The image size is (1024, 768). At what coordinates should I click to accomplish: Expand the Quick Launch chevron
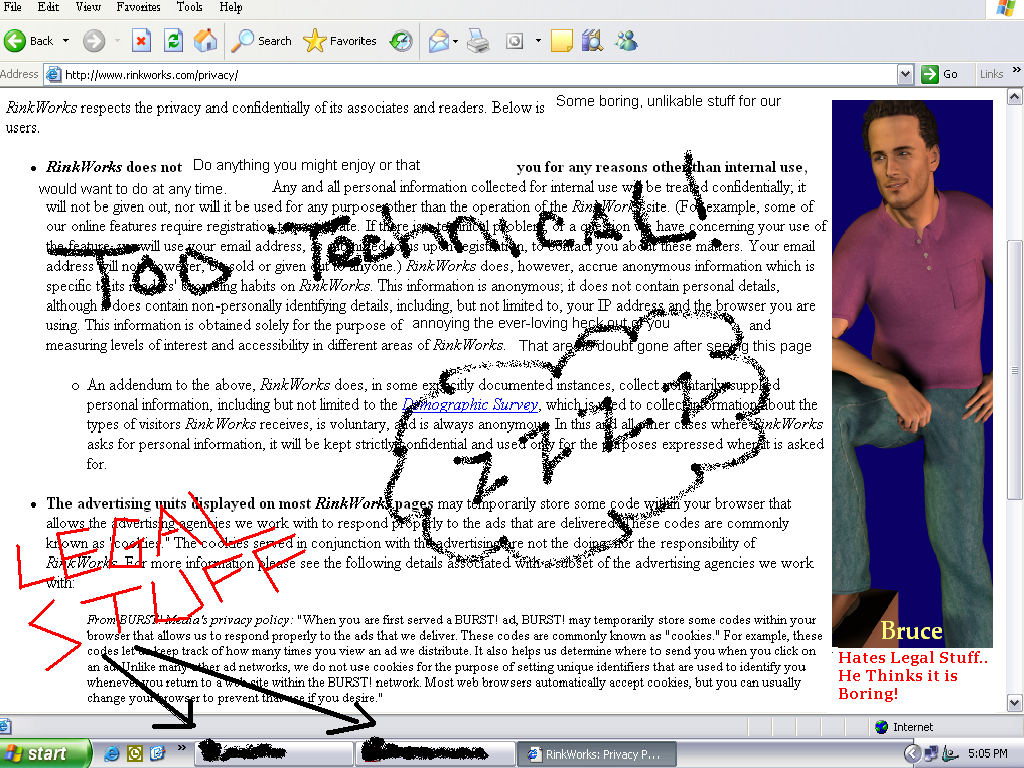182,748
